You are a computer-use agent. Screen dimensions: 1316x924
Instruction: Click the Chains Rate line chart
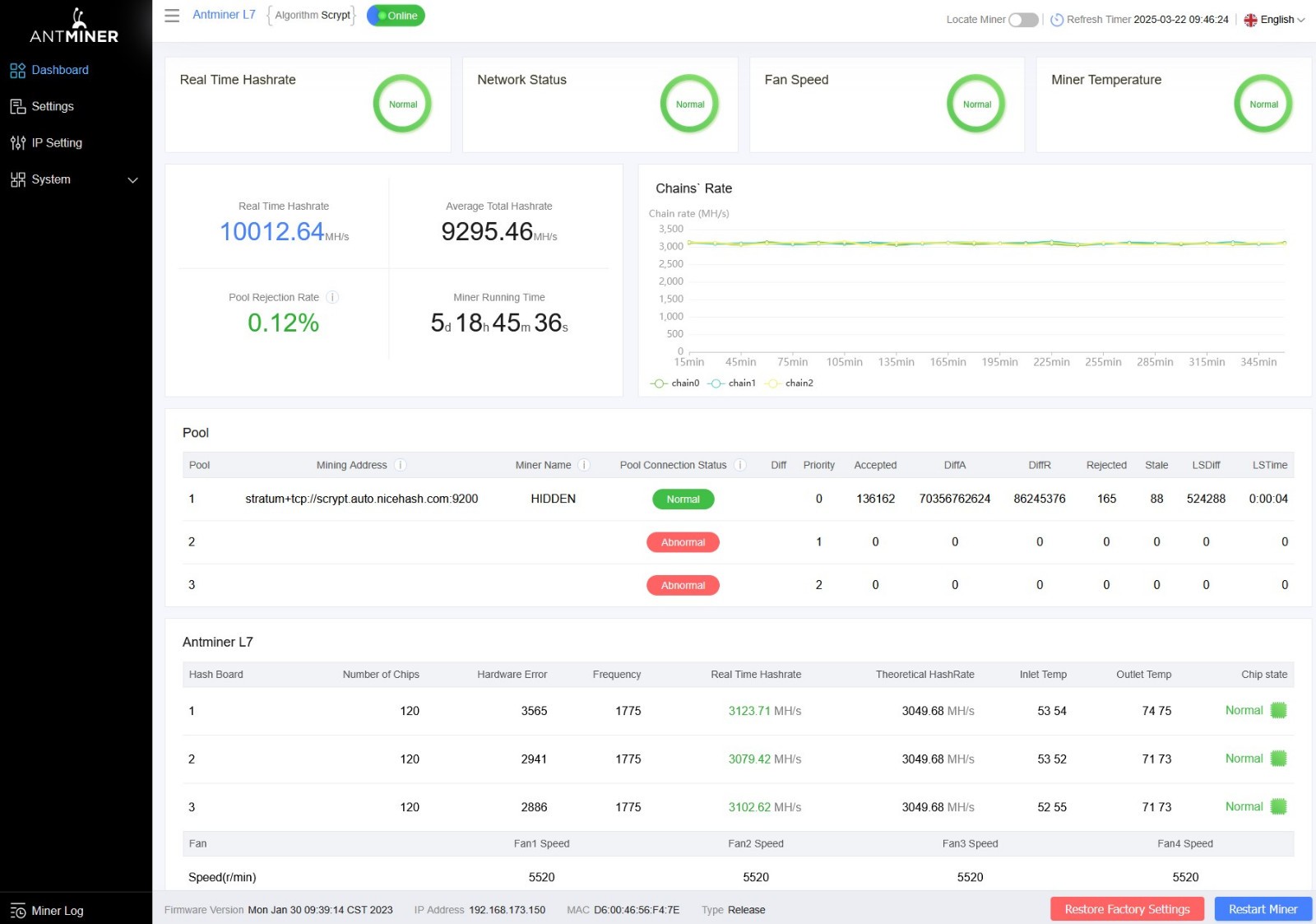[987, 290]
